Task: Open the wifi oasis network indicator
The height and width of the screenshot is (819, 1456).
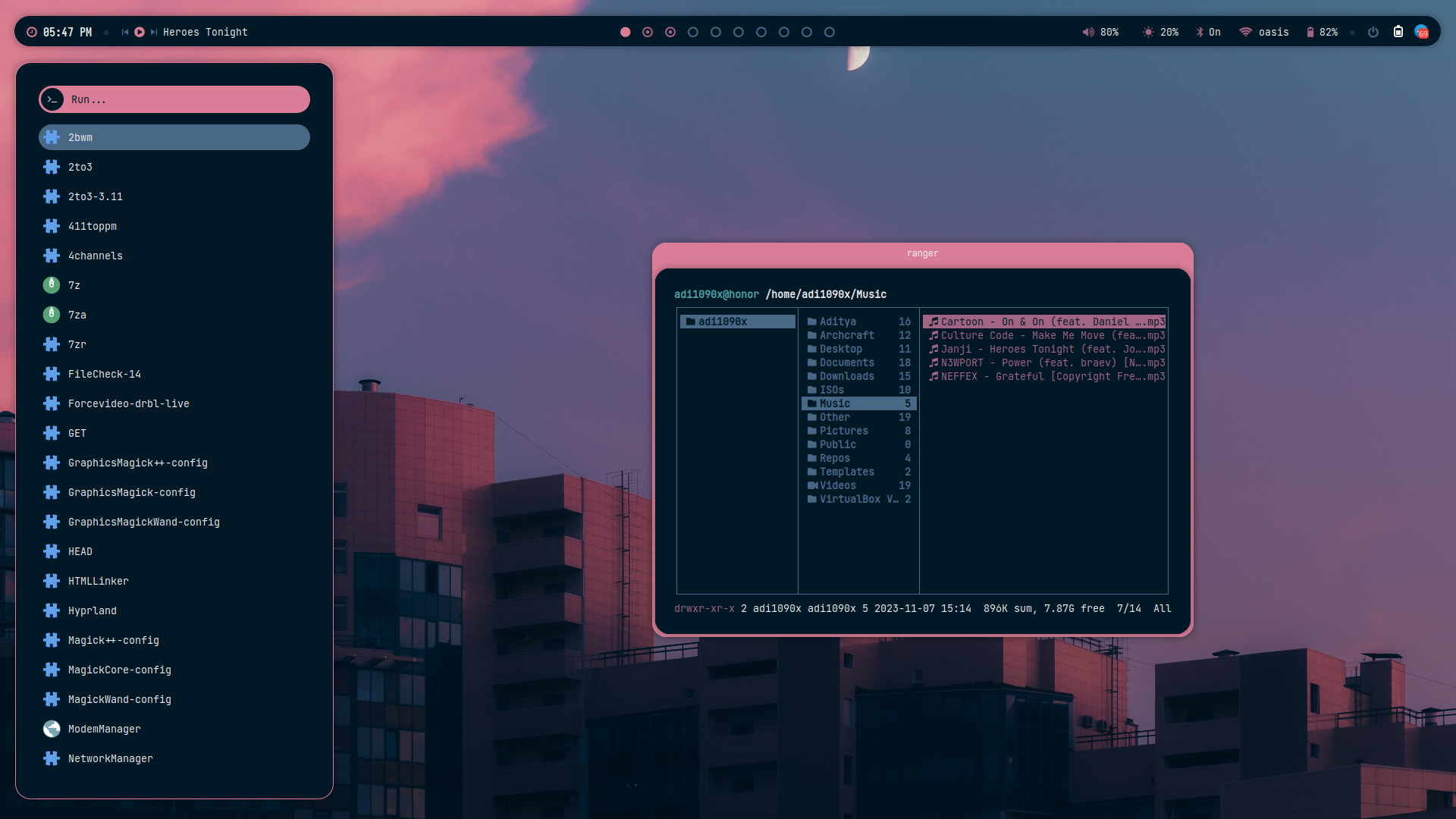Action: 1245,32
